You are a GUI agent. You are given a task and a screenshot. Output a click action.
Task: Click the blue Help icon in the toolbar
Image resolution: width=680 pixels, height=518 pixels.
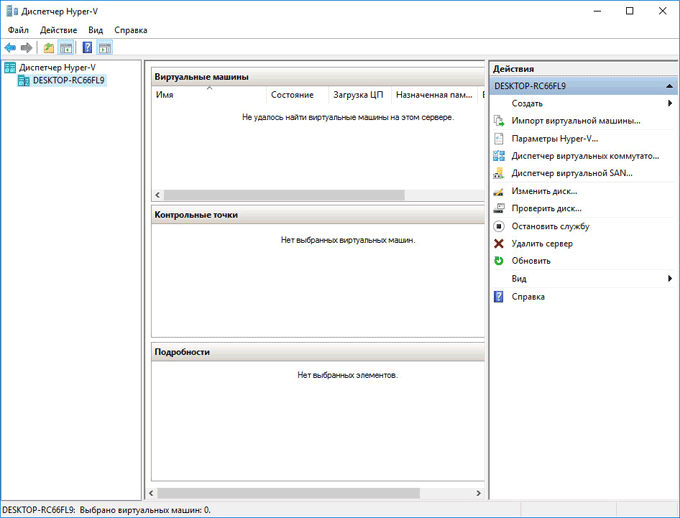tap(88, 47)
